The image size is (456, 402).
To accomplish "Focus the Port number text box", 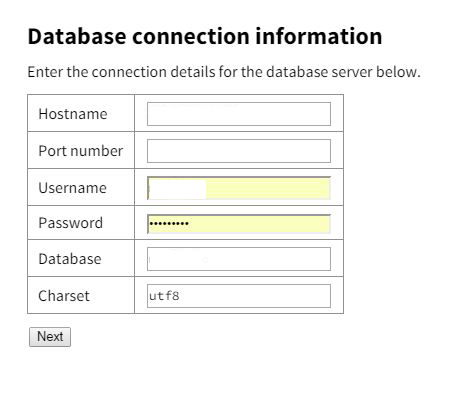I will click(239, 151).
